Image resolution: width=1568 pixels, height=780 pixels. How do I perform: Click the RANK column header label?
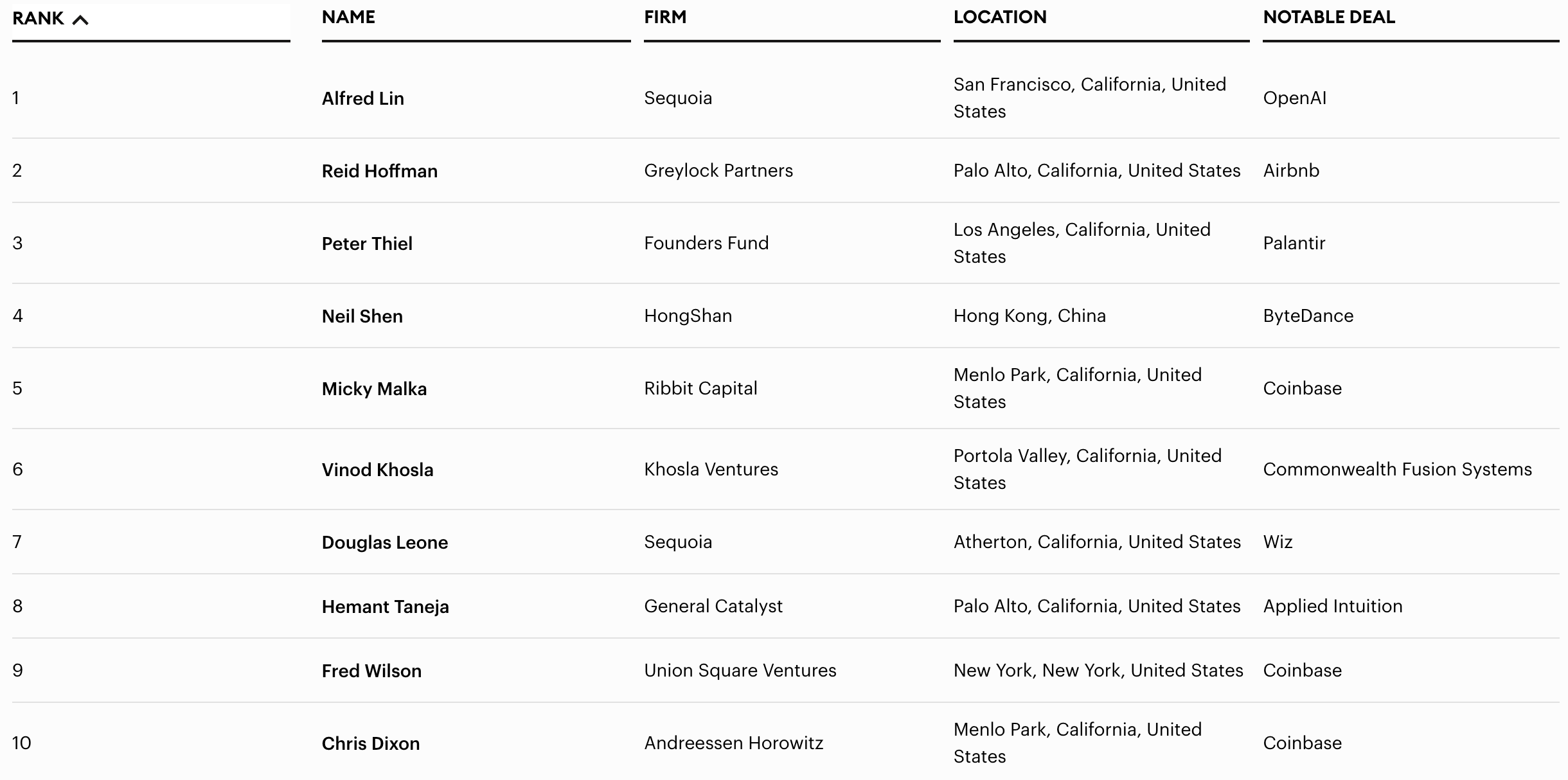click(38, 19)
